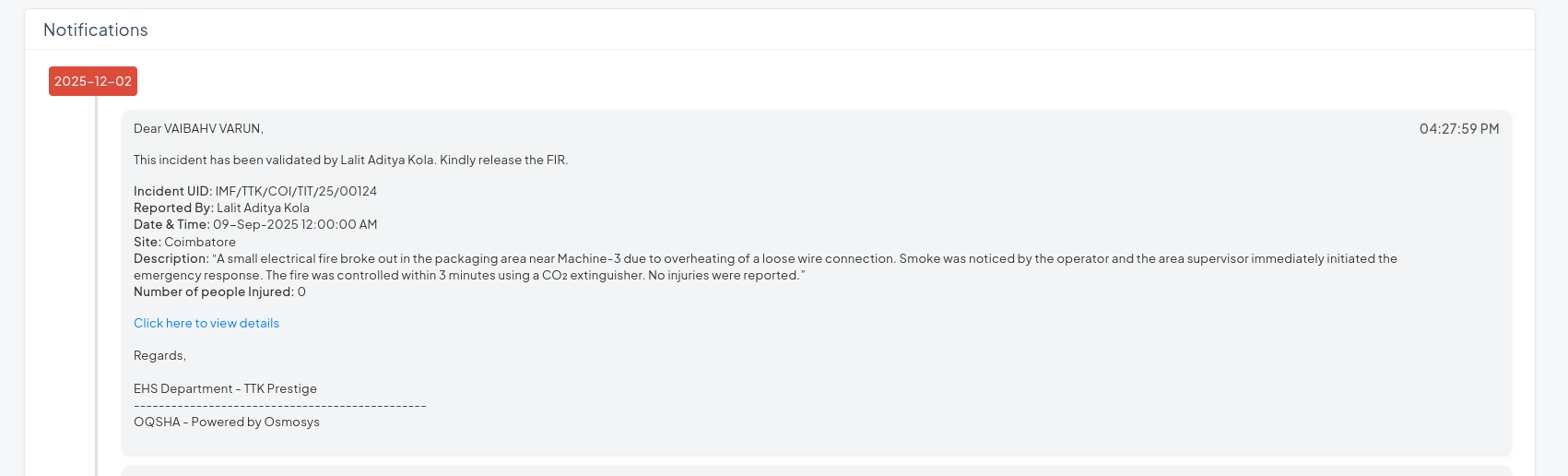Click the 2025-12-02 date badge
1568x476 pixels.
(93, 81)
